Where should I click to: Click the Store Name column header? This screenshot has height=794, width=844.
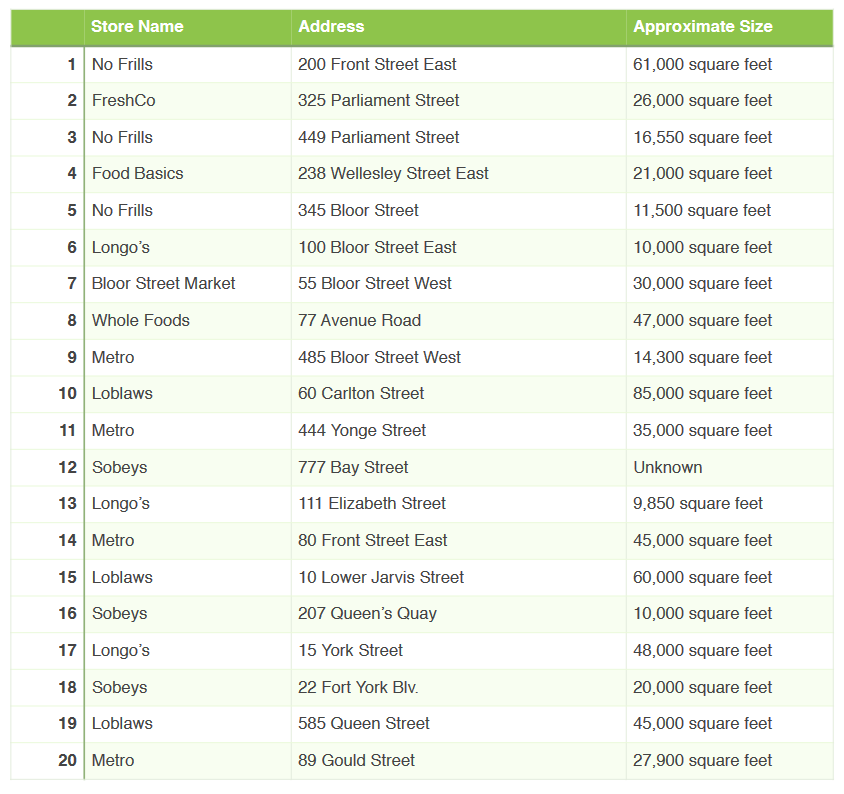pos(137,27)
